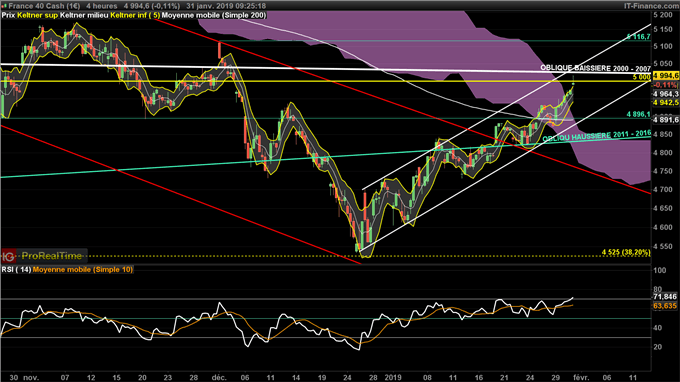Click the févr. marker on time axis

pos(580,377)
